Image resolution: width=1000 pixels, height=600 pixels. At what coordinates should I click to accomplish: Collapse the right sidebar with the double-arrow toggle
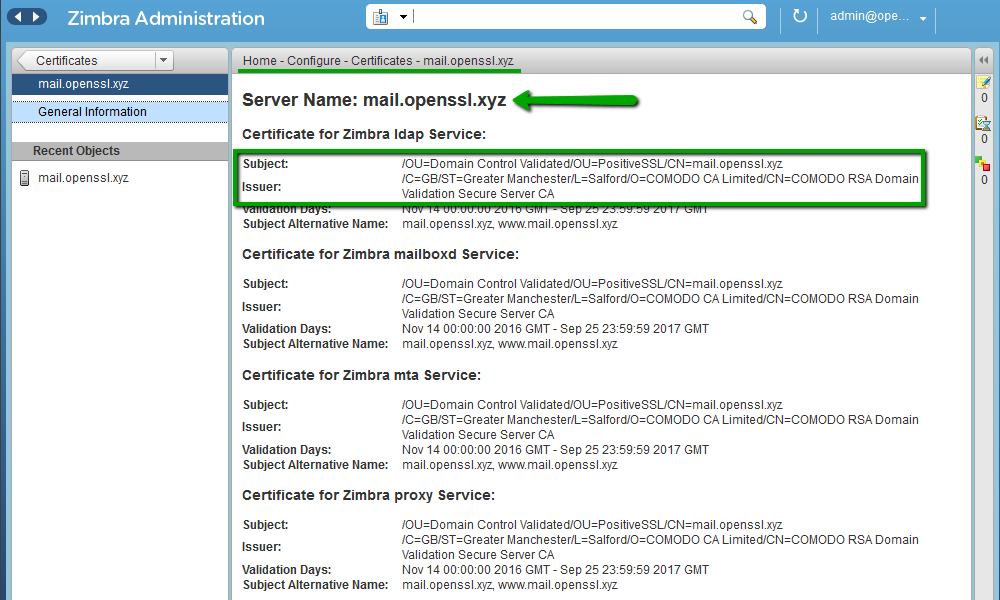pyautogui.click(x=984, y=58)
